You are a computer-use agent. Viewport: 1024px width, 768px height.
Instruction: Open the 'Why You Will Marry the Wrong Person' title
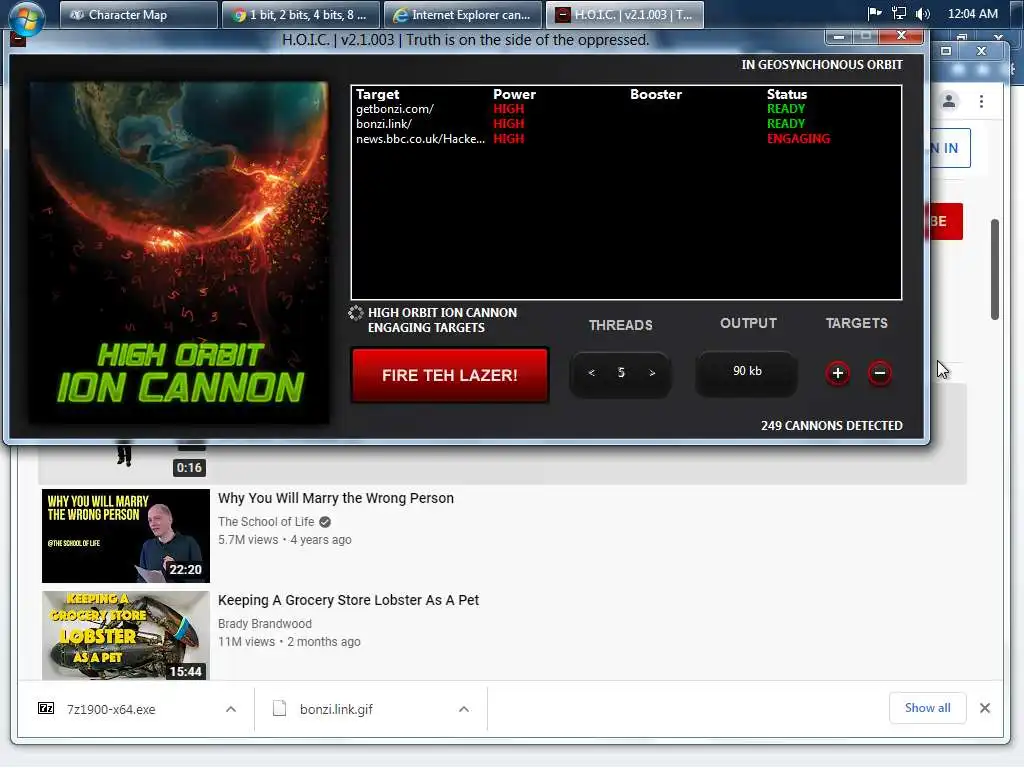[x=336, y=498]
